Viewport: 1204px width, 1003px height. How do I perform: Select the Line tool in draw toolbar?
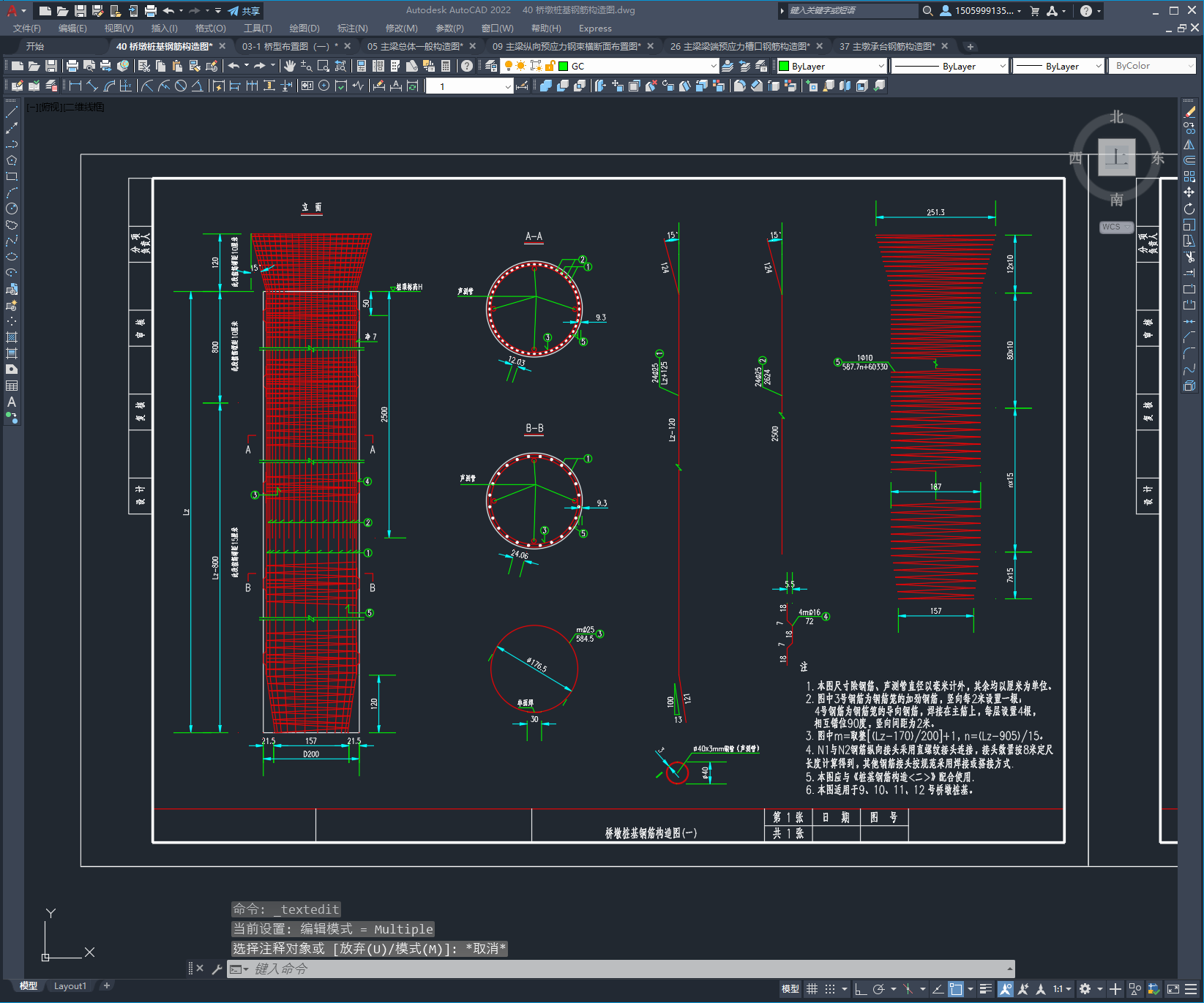click(12, 112)
